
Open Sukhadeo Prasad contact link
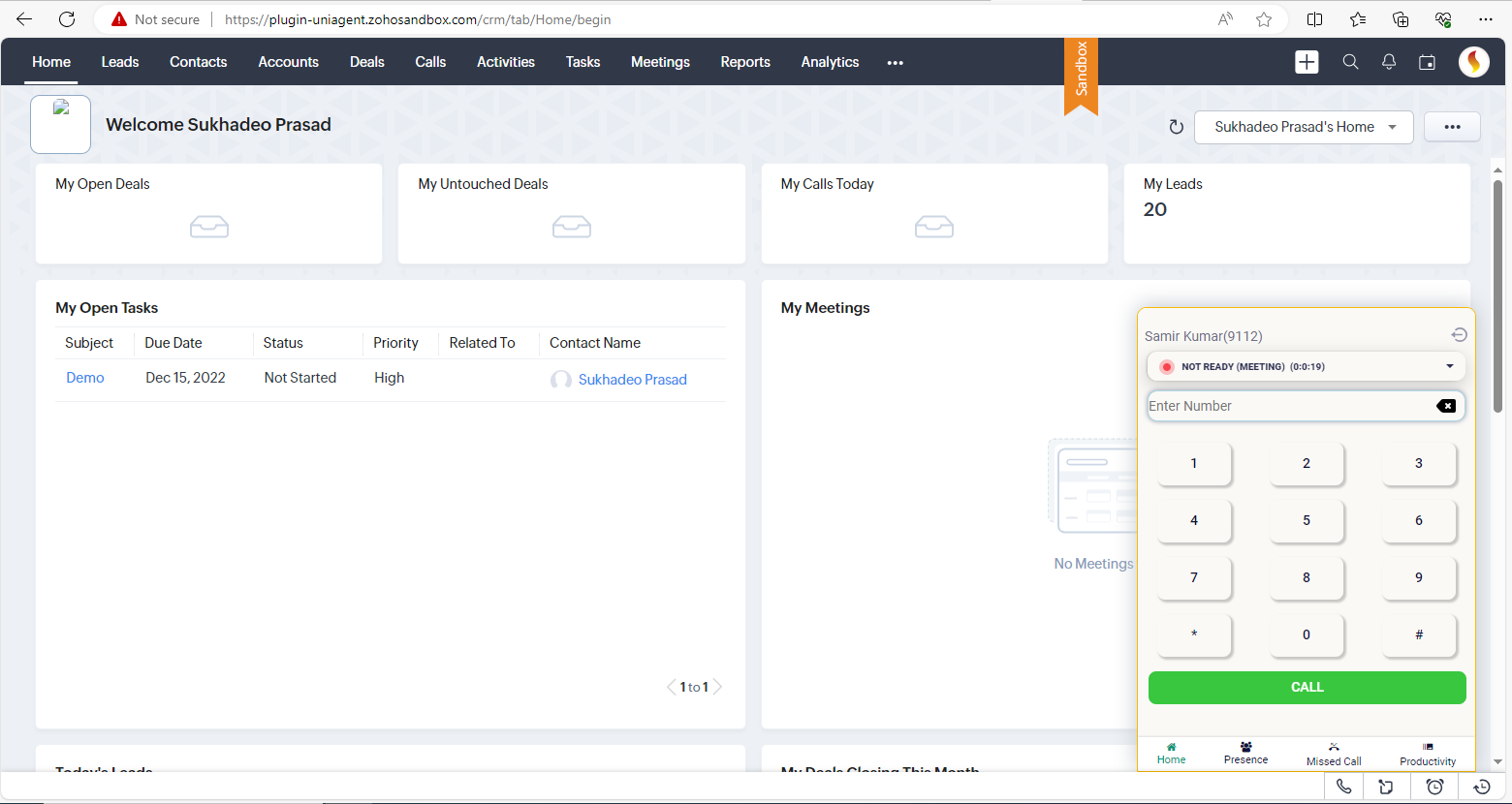click(x=632, y=380)
